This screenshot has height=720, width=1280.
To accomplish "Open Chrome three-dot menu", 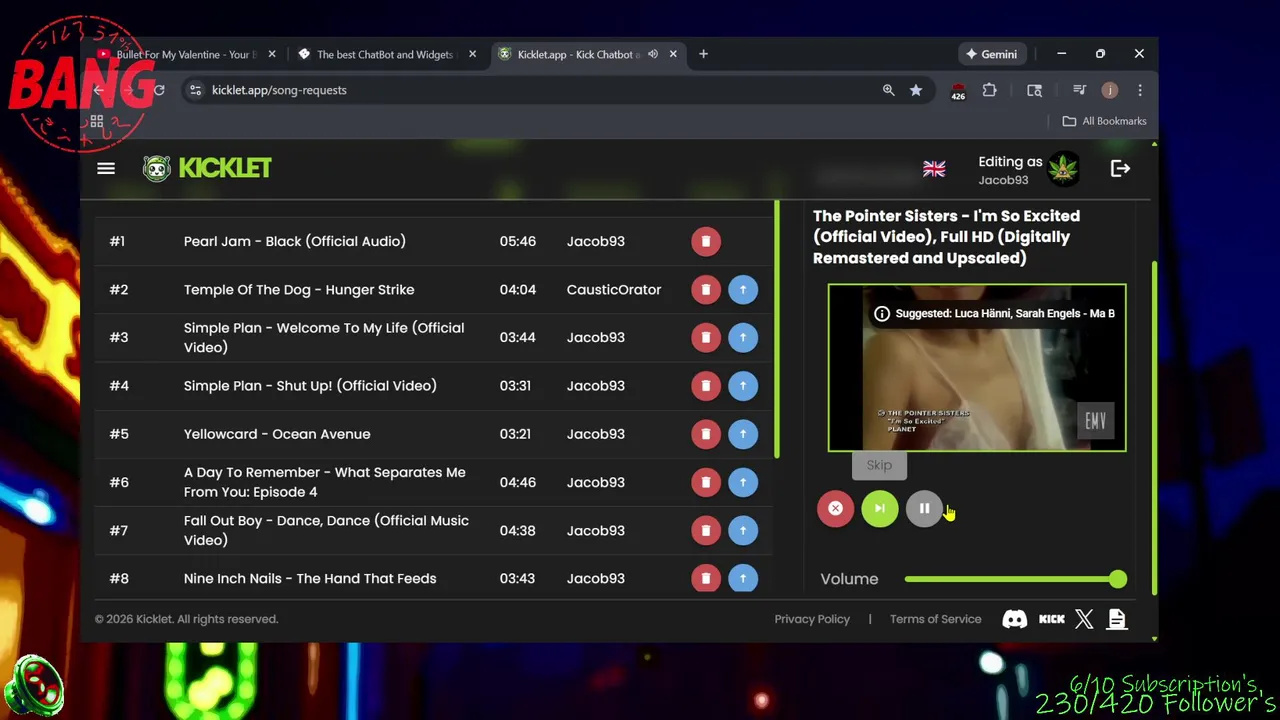I will (x=1139, y=90).
